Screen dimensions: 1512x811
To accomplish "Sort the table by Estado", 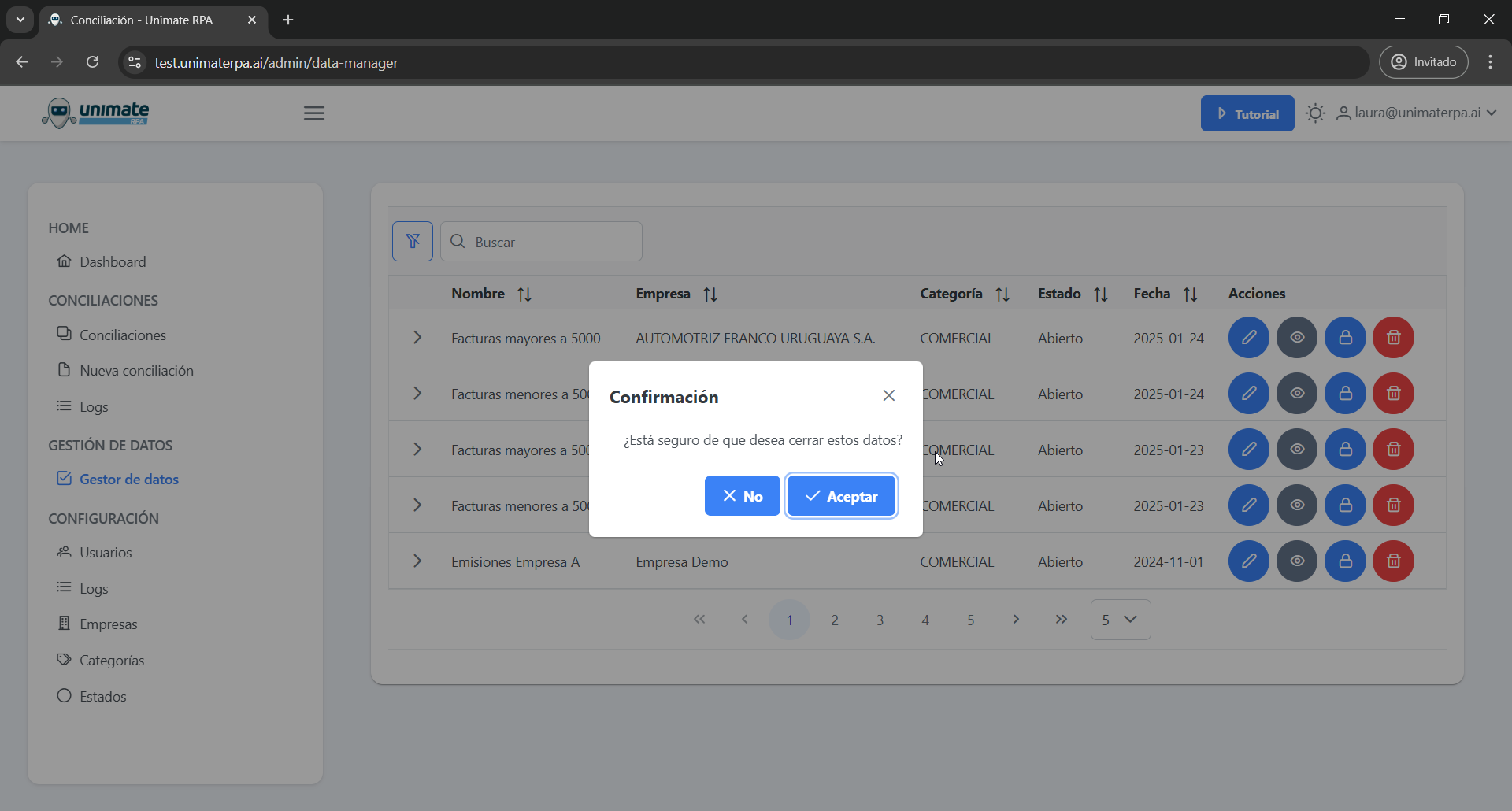I will pyautogui.click(x=1101, y=294).
